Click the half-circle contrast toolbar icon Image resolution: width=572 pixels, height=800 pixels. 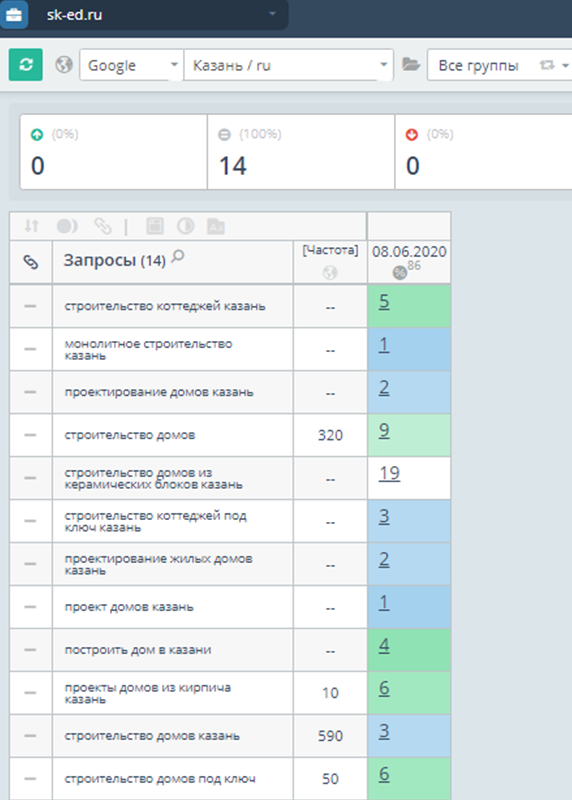(185, 226)
